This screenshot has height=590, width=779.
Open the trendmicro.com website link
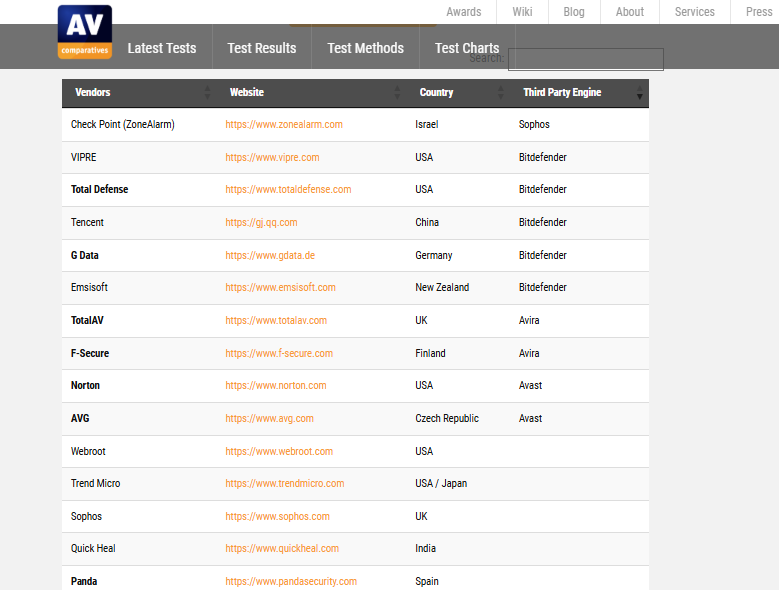tap(285, 484)
